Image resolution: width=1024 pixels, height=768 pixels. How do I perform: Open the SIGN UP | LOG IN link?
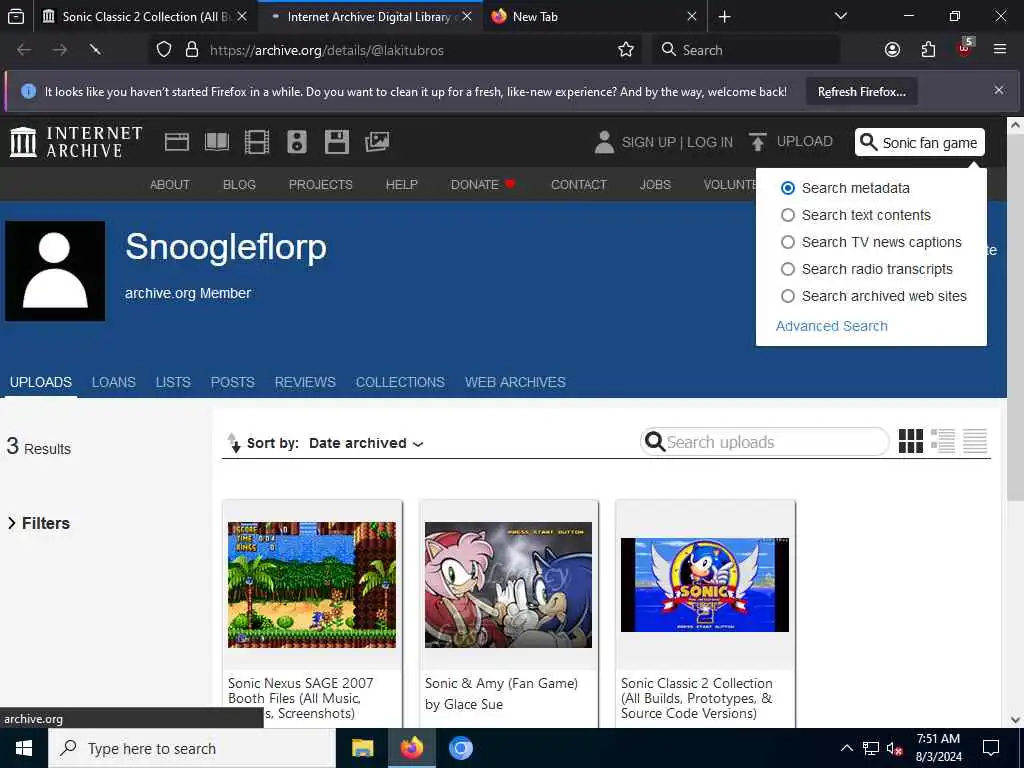(x=677, y=142)
